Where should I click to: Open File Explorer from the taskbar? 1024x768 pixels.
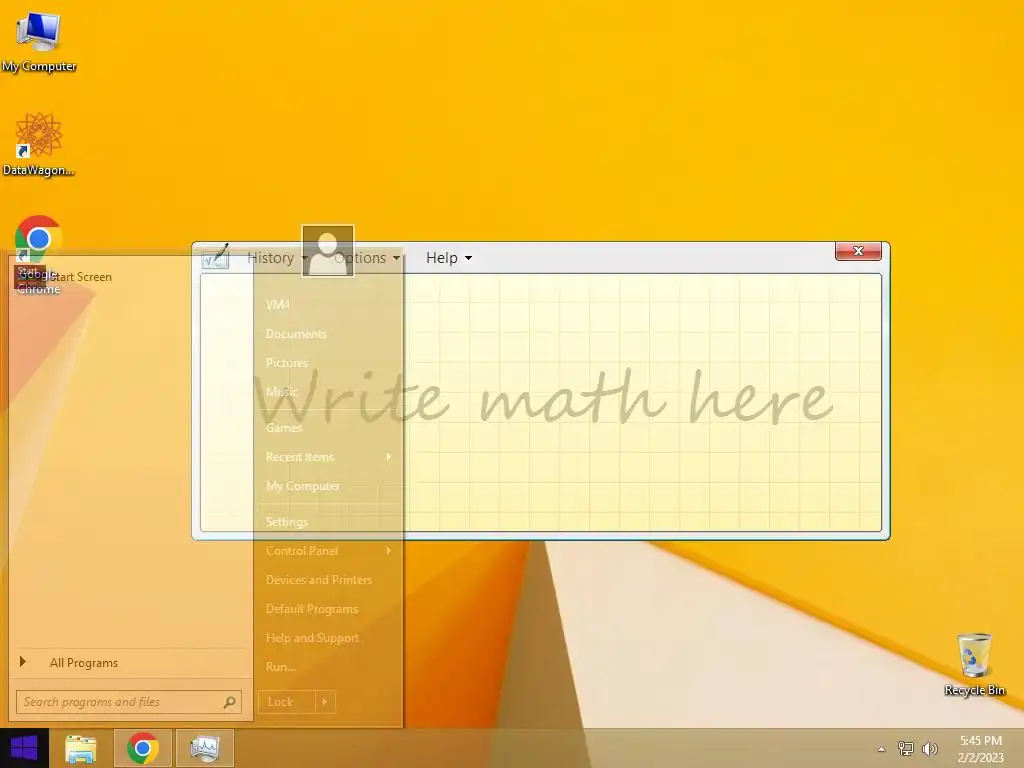coord(81,748)
